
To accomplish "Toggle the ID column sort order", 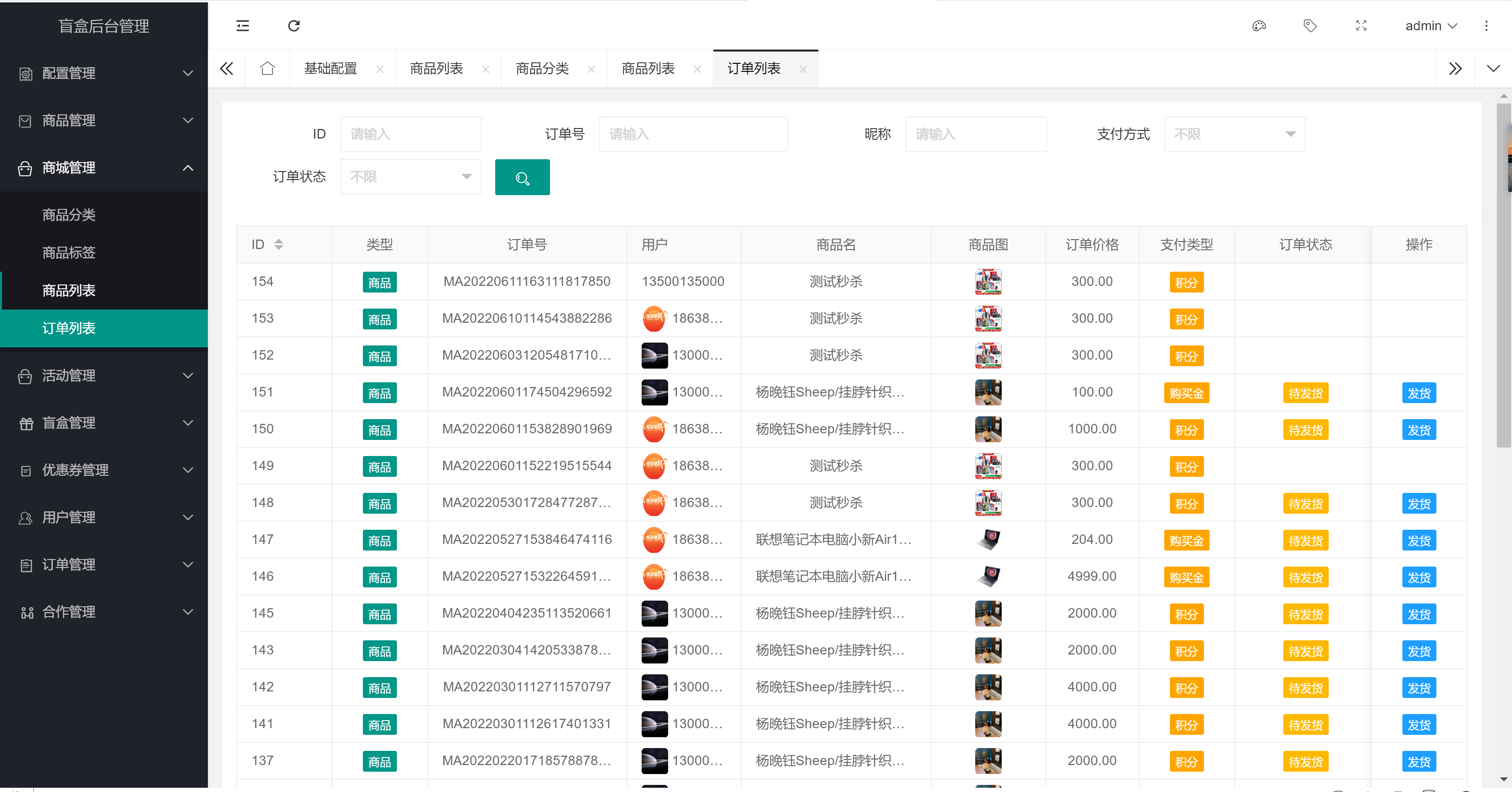I will pos(280,244).
